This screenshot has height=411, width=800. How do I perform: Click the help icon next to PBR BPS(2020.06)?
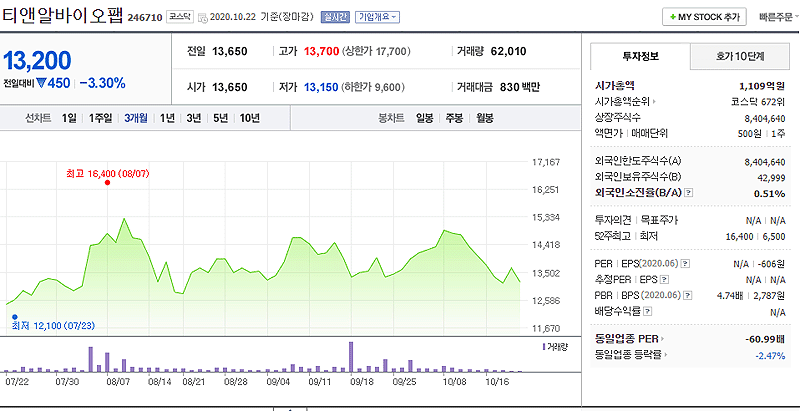[689, 295]
